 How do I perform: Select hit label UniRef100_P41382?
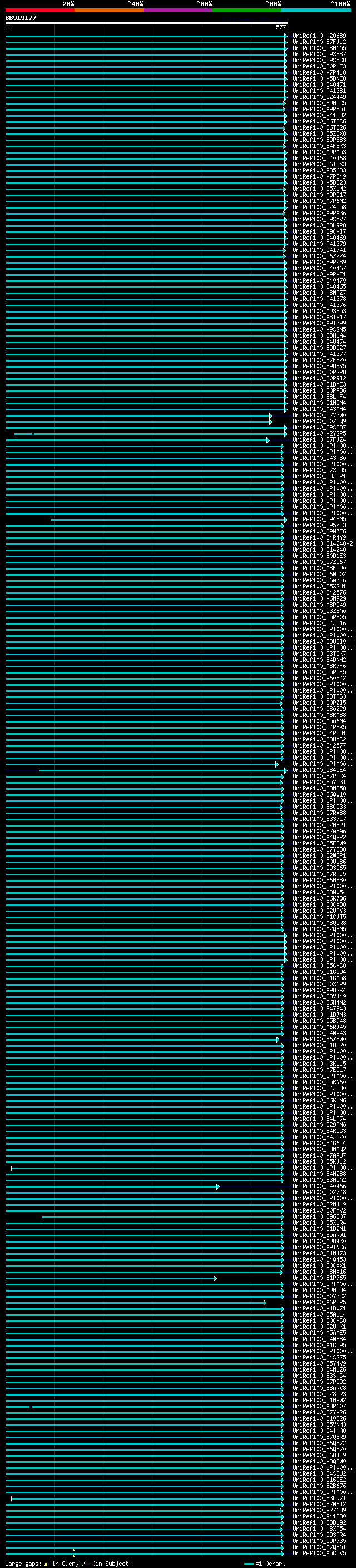(x=319, y=115)
